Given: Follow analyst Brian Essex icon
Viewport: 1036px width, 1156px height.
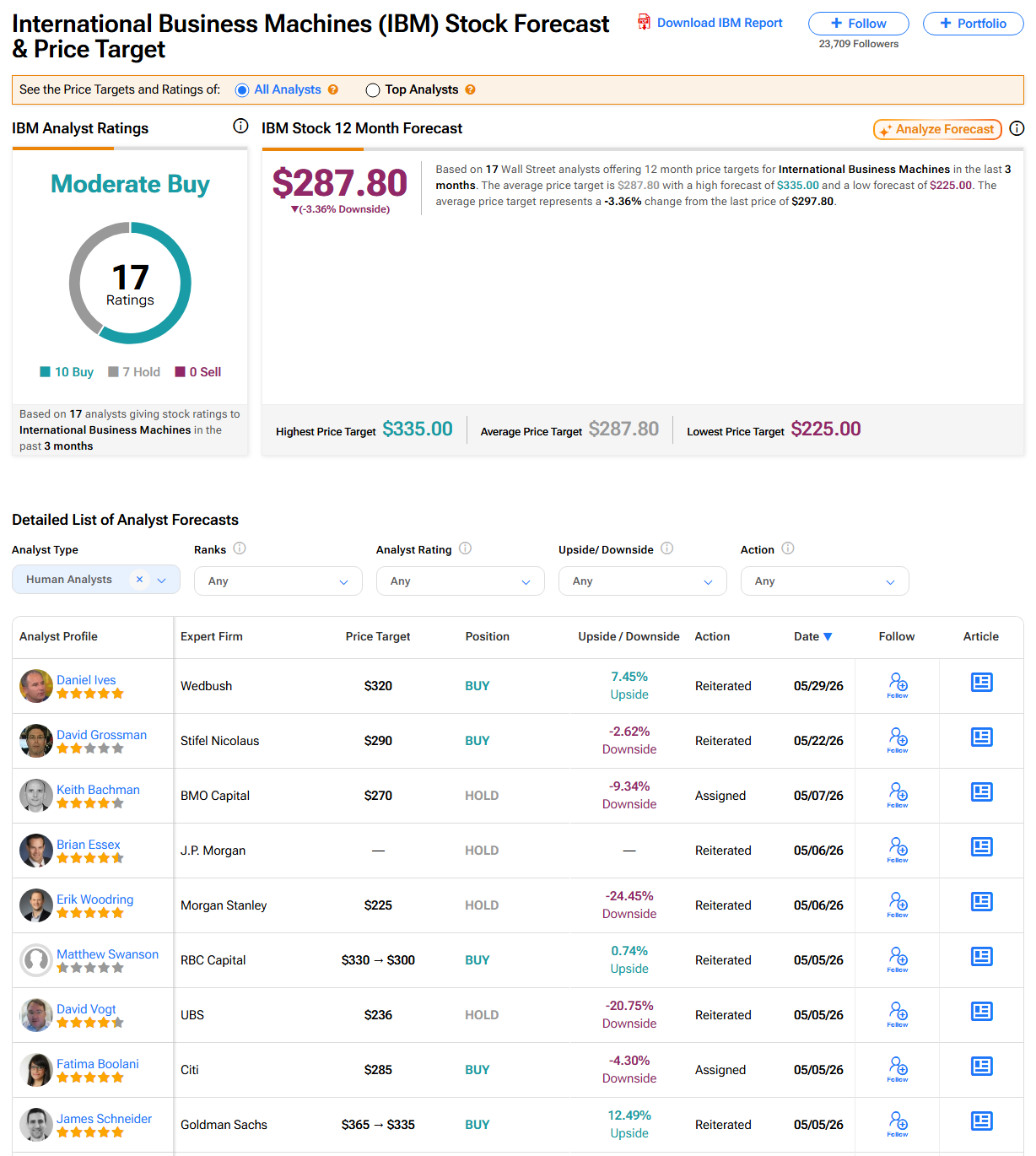Looking at the screenshot, I should (898, 850).
